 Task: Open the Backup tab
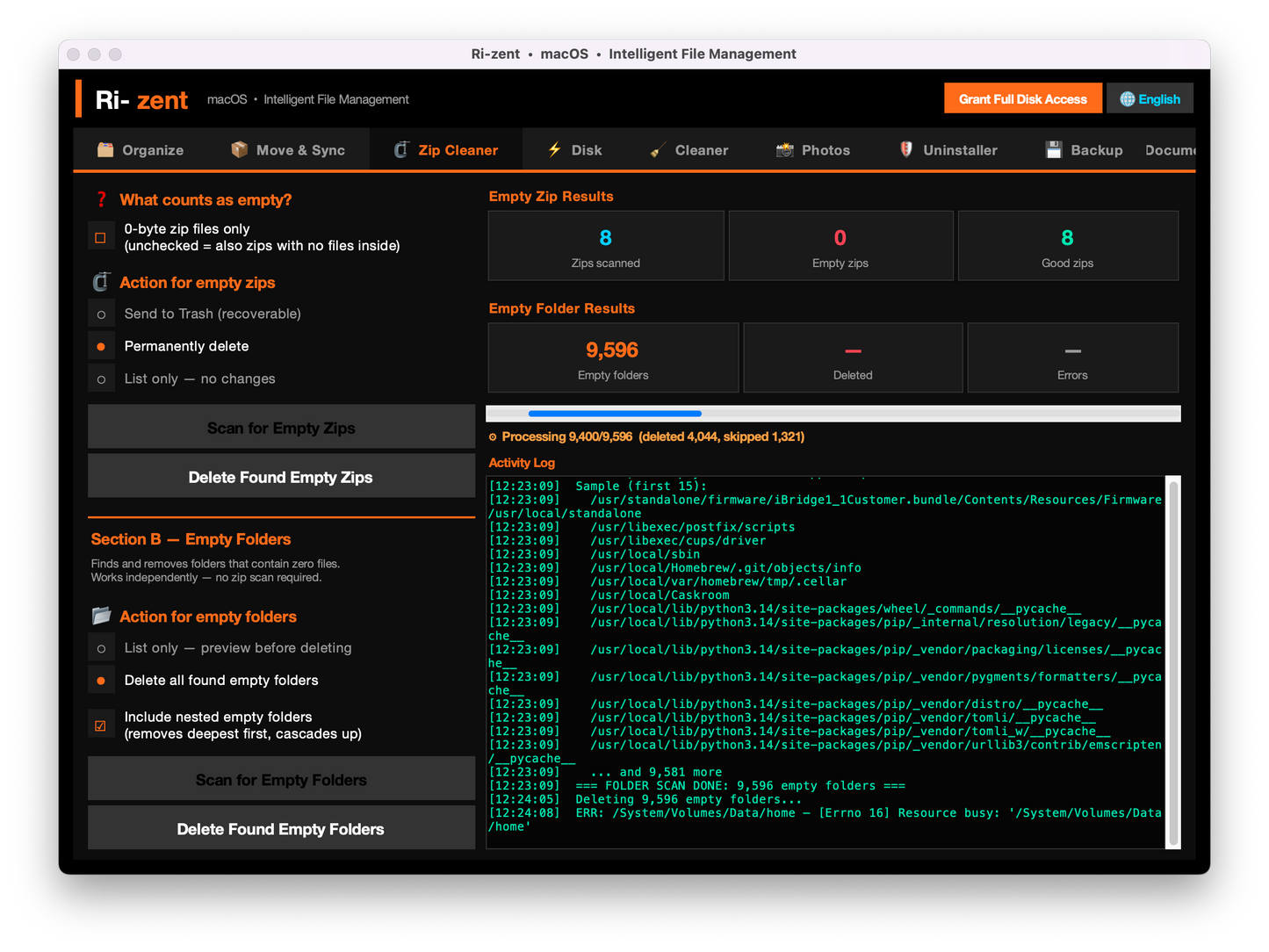(x=1084, y=150)
